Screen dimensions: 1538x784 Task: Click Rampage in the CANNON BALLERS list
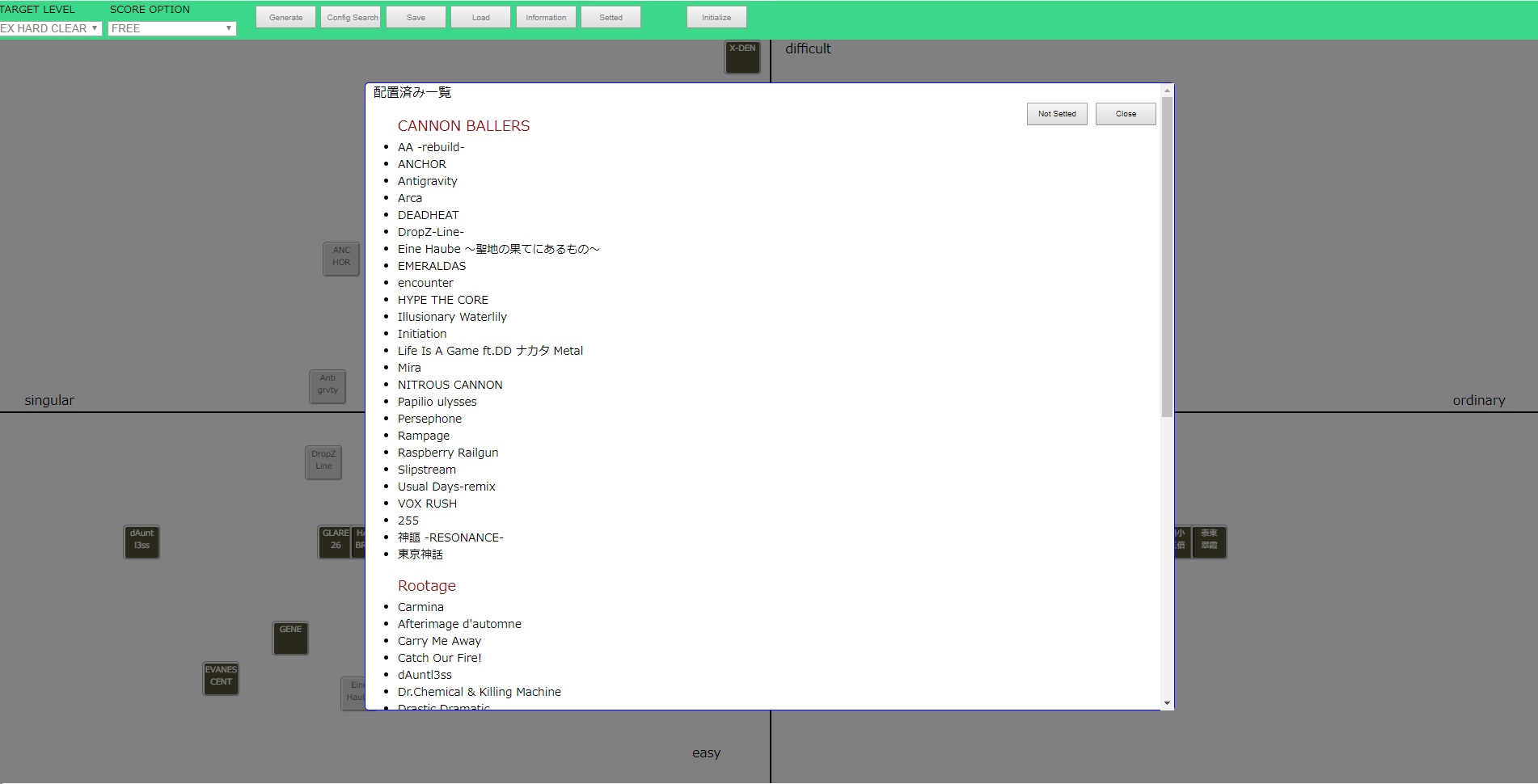tap(424, 435)
